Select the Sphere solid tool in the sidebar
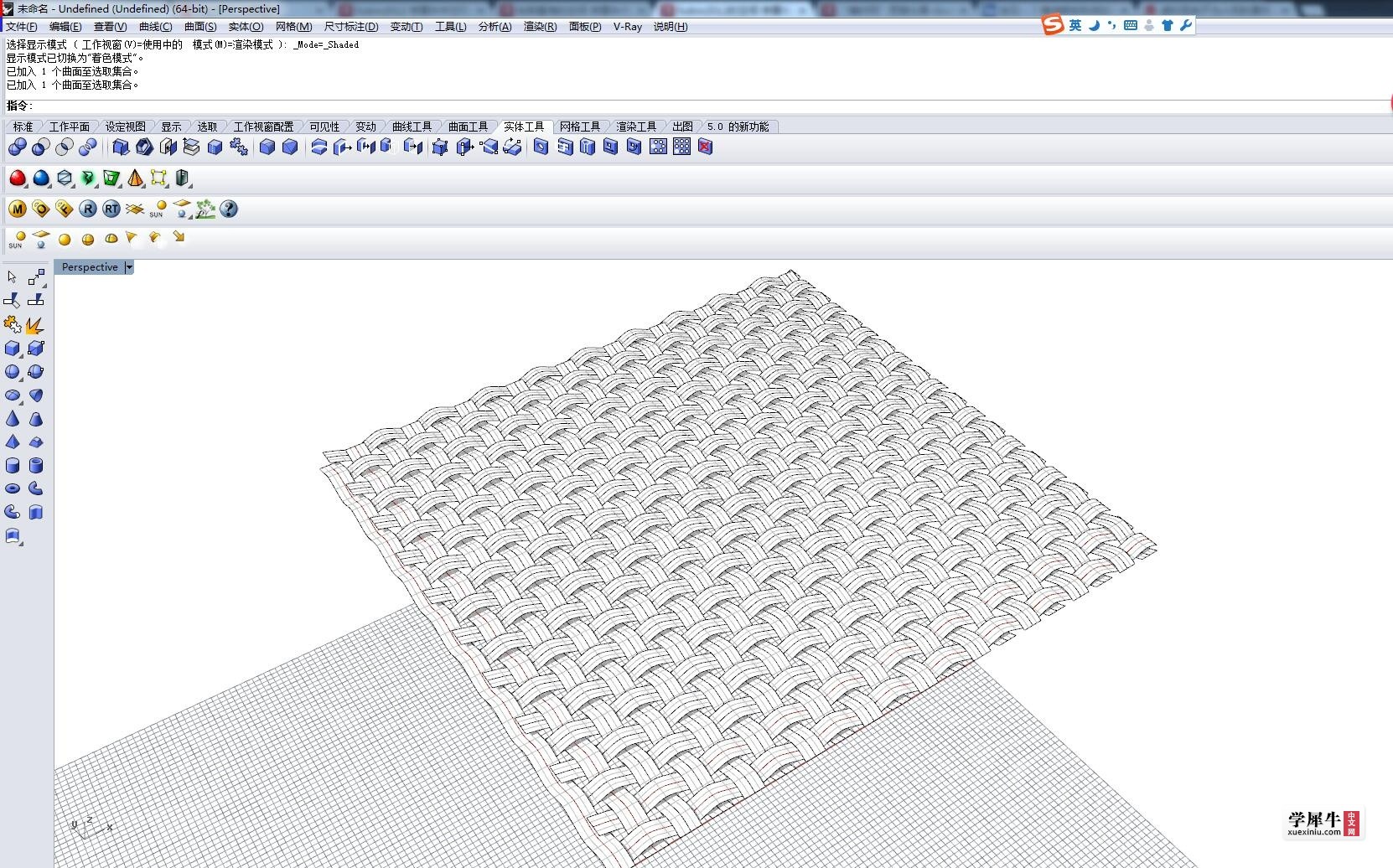 pos(13,372)
